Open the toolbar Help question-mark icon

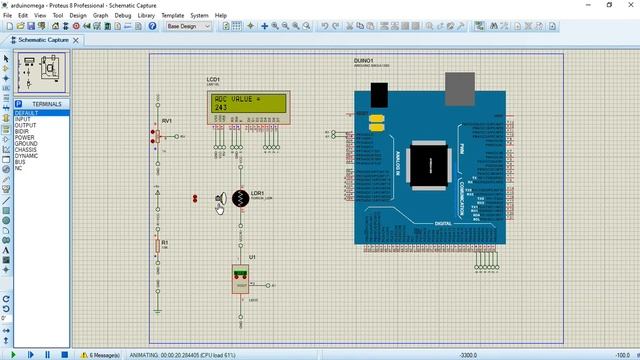[152, 26]
